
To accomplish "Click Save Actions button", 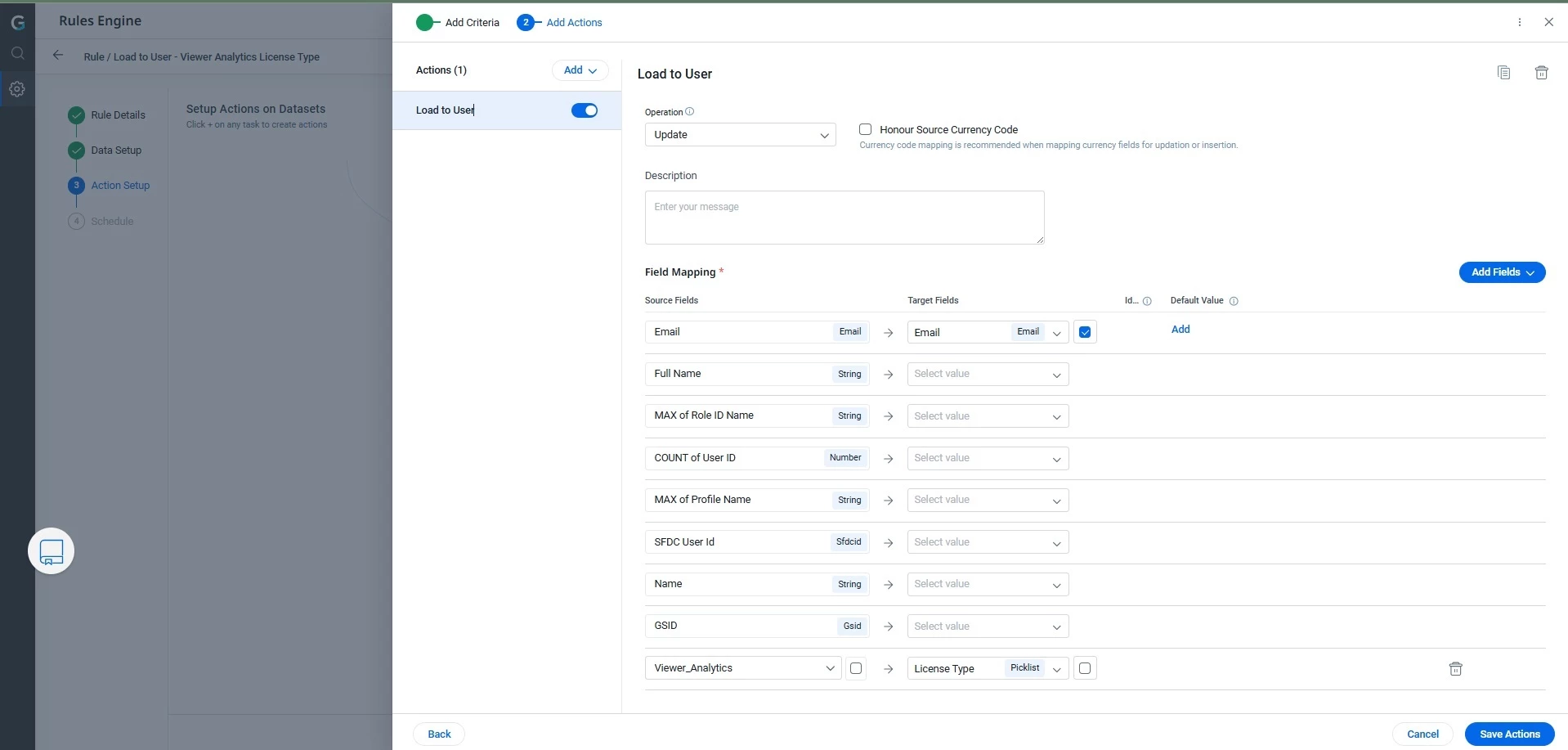I will (1509, 734).
